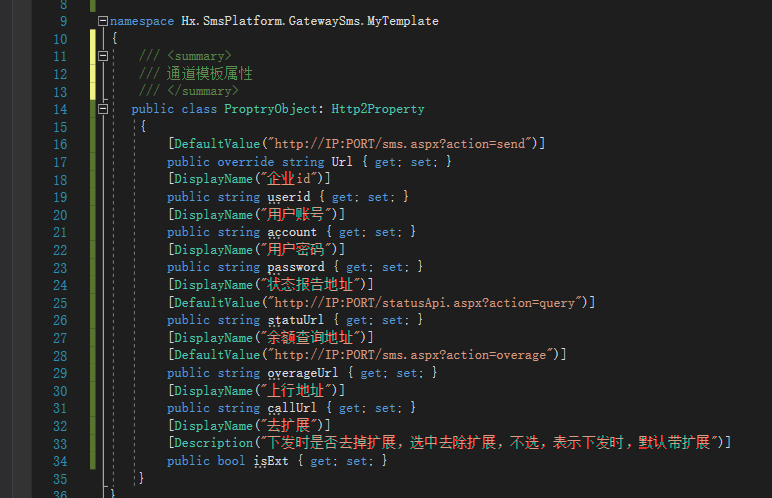Click line number 33 in the gutter
The width and height of the screenshot is (772, 498).
click(x=58, y=443)
